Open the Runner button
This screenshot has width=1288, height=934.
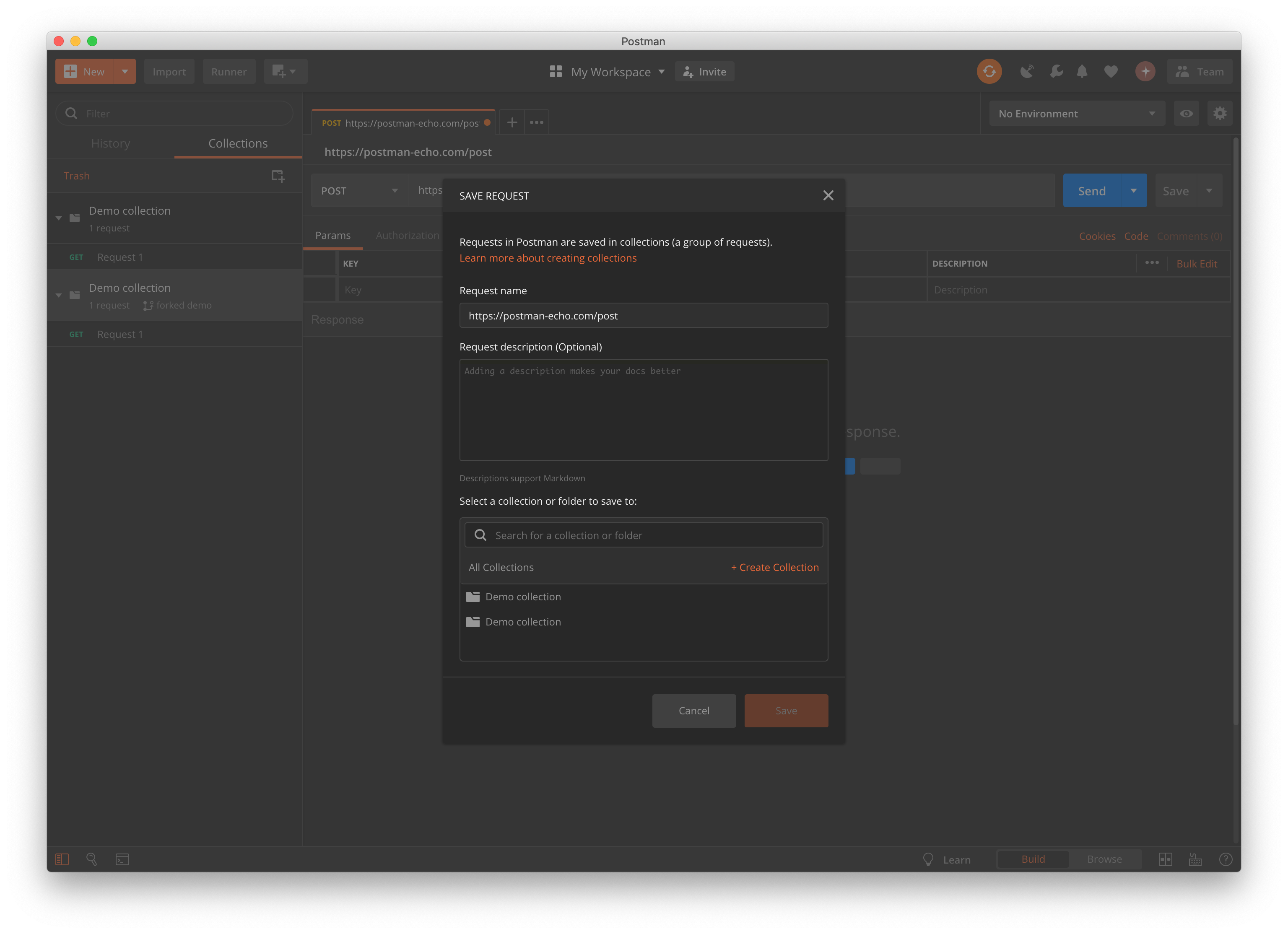coord(229,72)
